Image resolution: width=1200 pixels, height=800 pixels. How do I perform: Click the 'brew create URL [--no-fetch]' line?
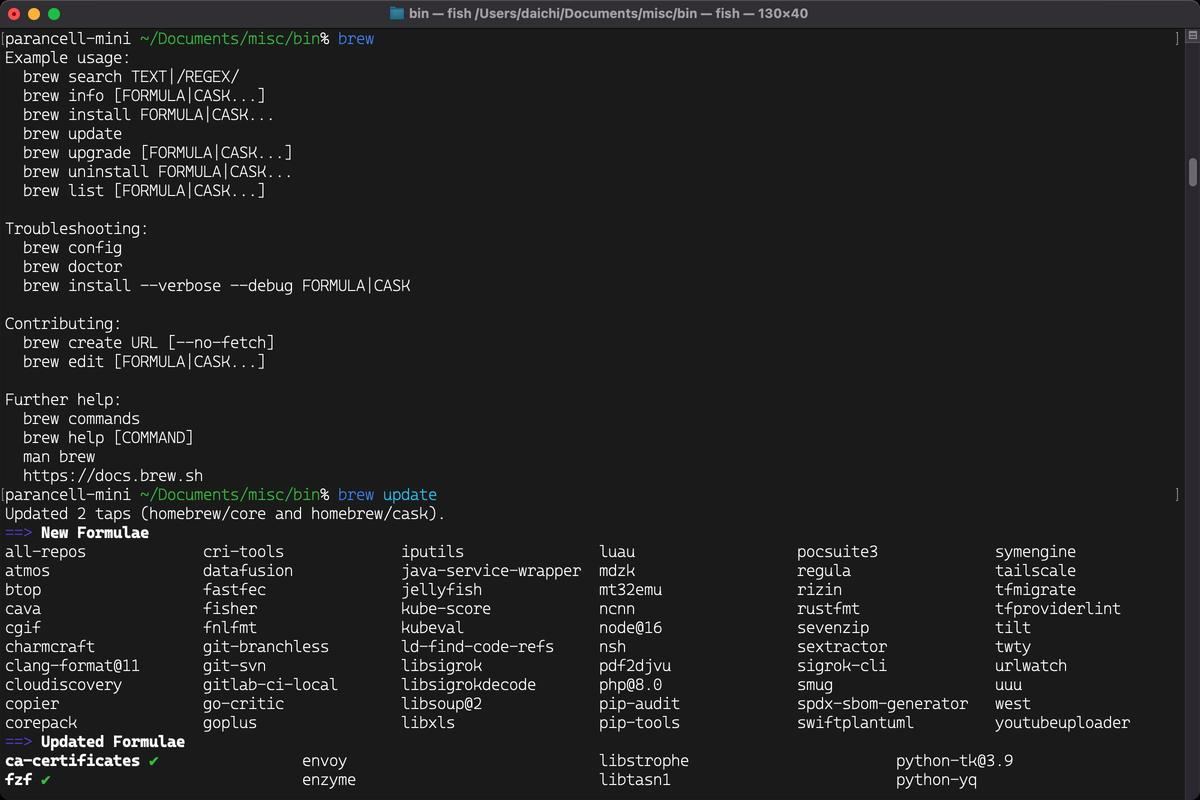[x=149, y=343]
